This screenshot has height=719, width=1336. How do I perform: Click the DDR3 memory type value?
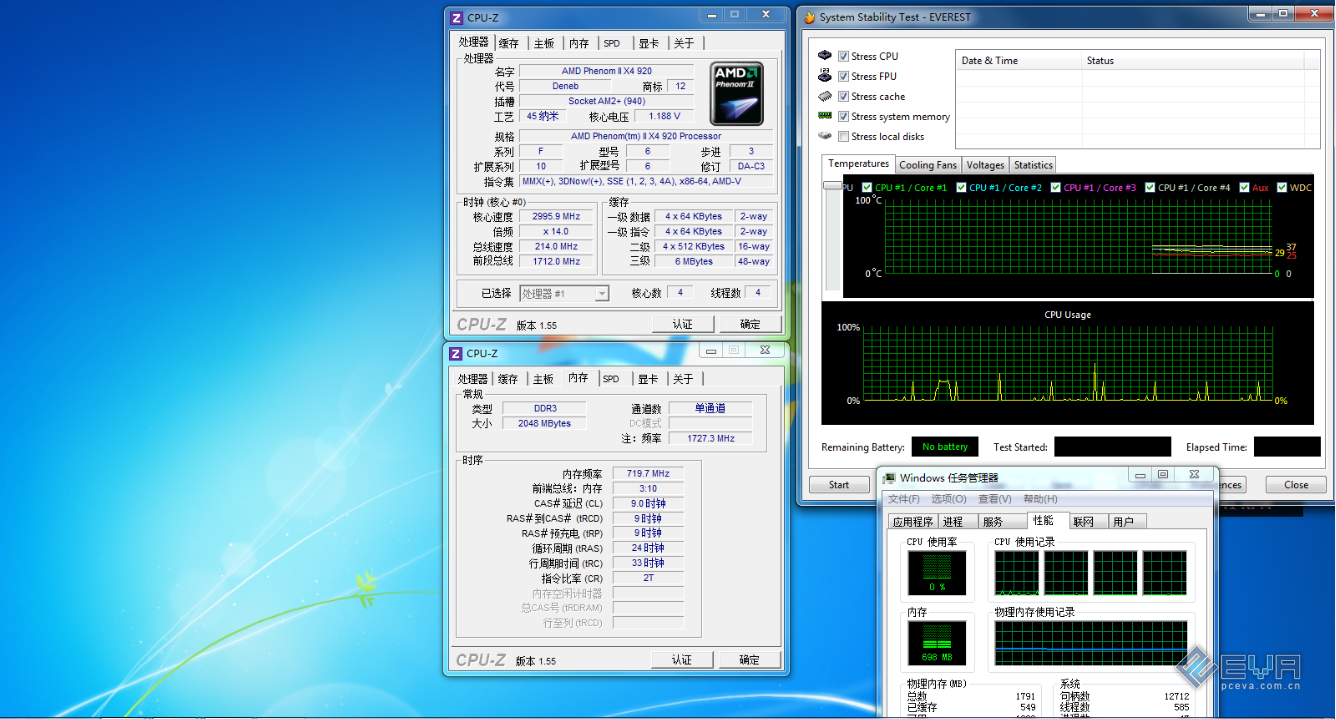coord(545,408)
